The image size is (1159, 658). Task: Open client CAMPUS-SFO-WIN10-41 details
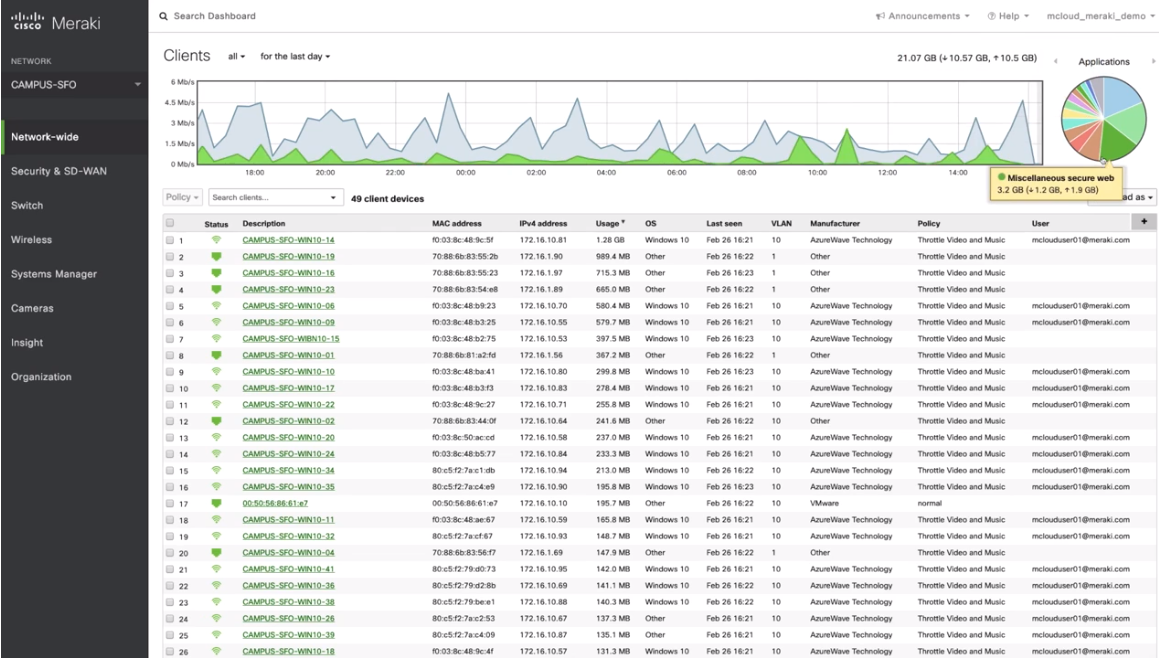pos(288,569)
